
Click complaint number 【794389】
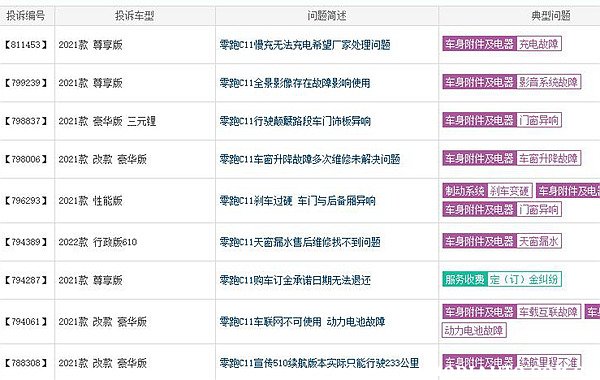[26, 242]
